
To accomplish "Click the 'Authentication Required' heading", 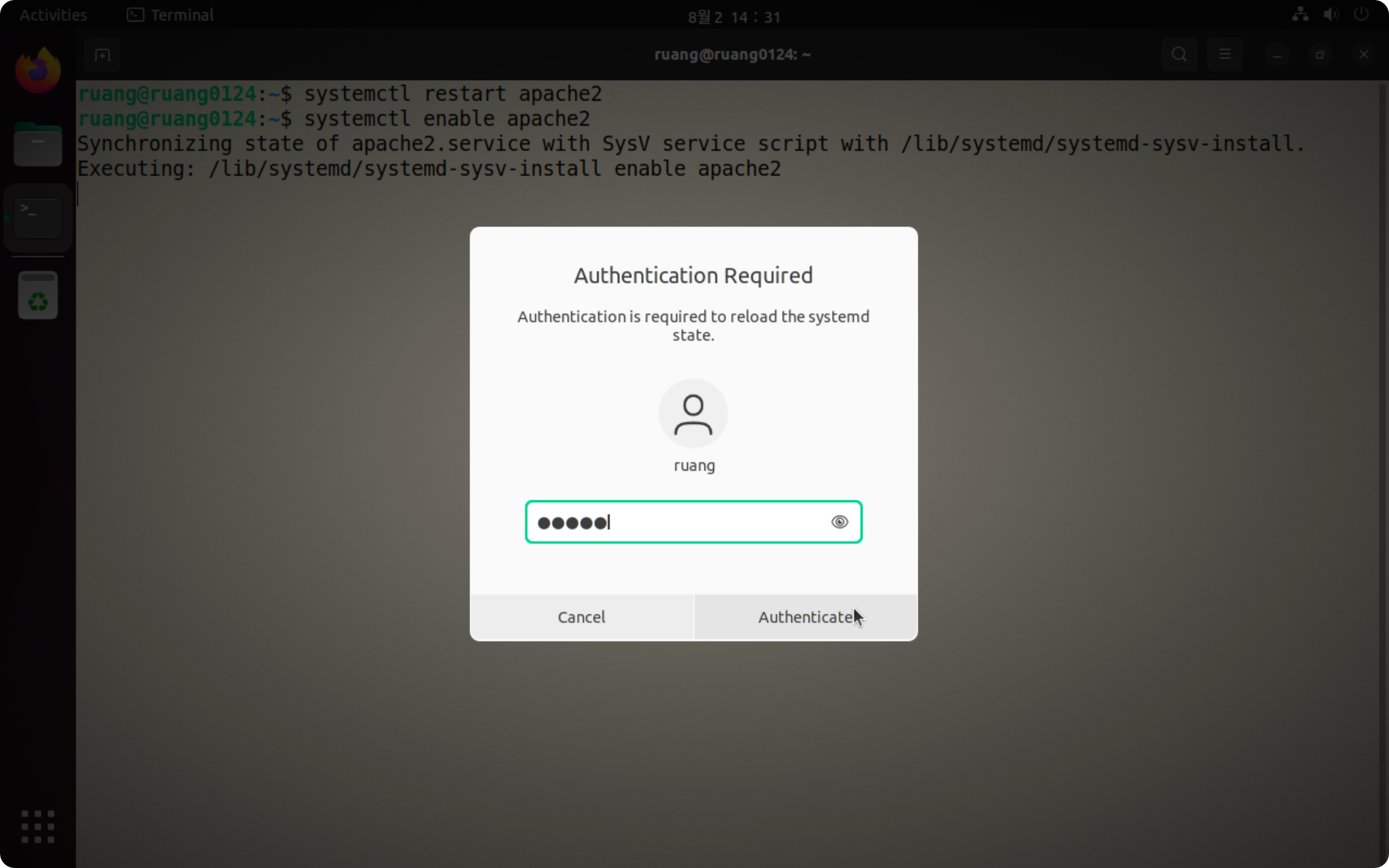I will pyautogui.click(x=694, y=275).
